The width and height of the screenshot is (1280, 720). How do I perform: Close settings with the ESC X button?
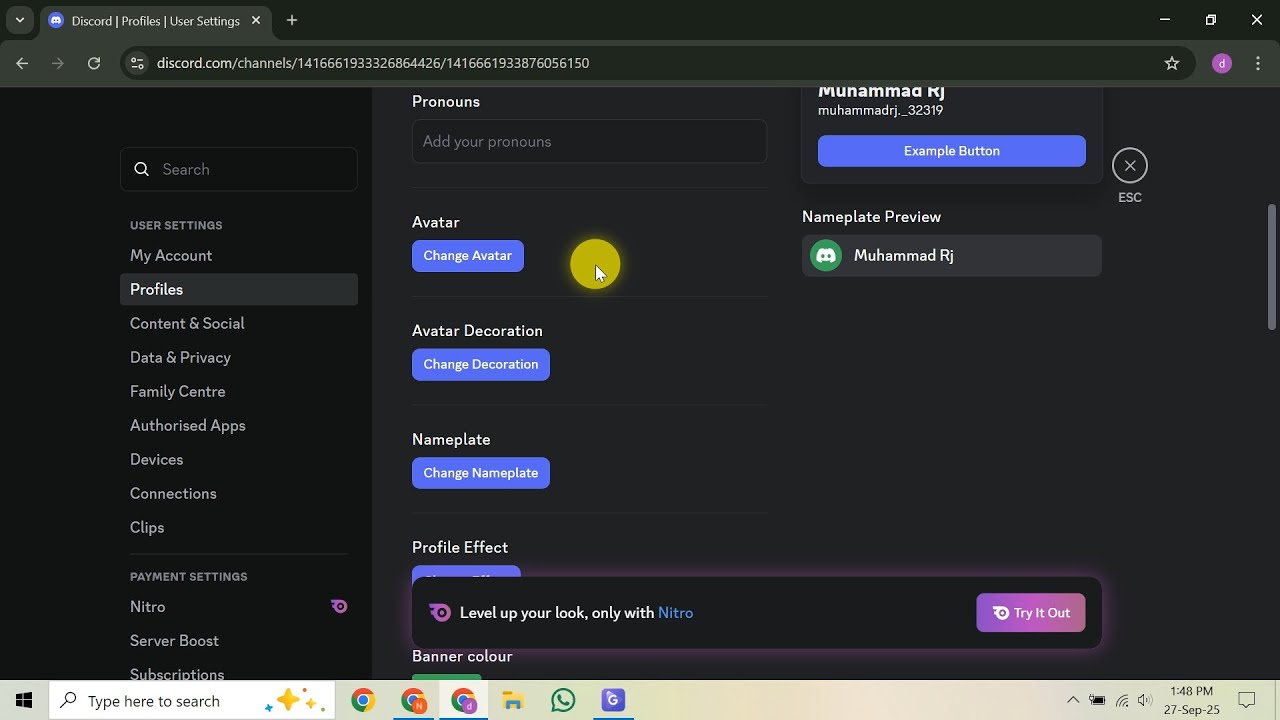pos(1129,166)
